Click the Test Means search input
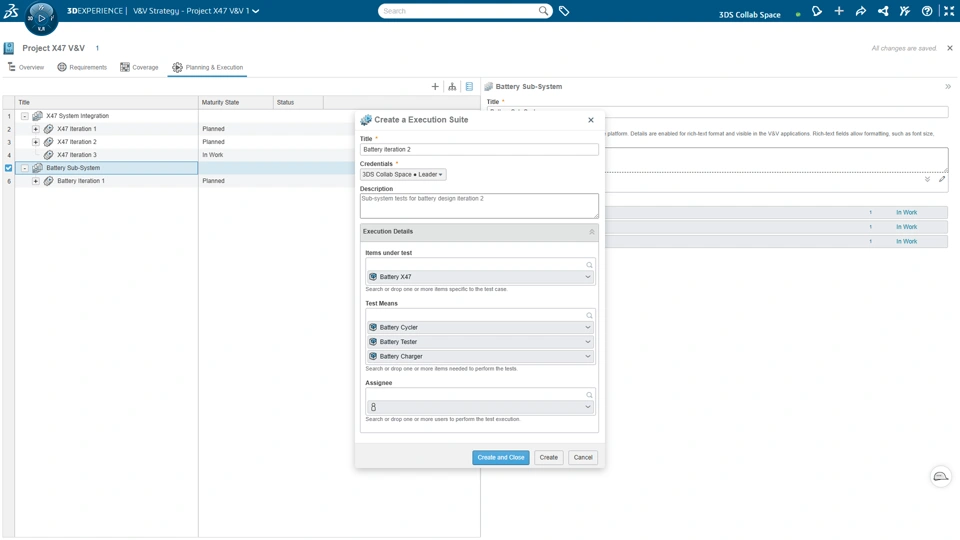Screen dimensions: 960x540 coord(475,315)
